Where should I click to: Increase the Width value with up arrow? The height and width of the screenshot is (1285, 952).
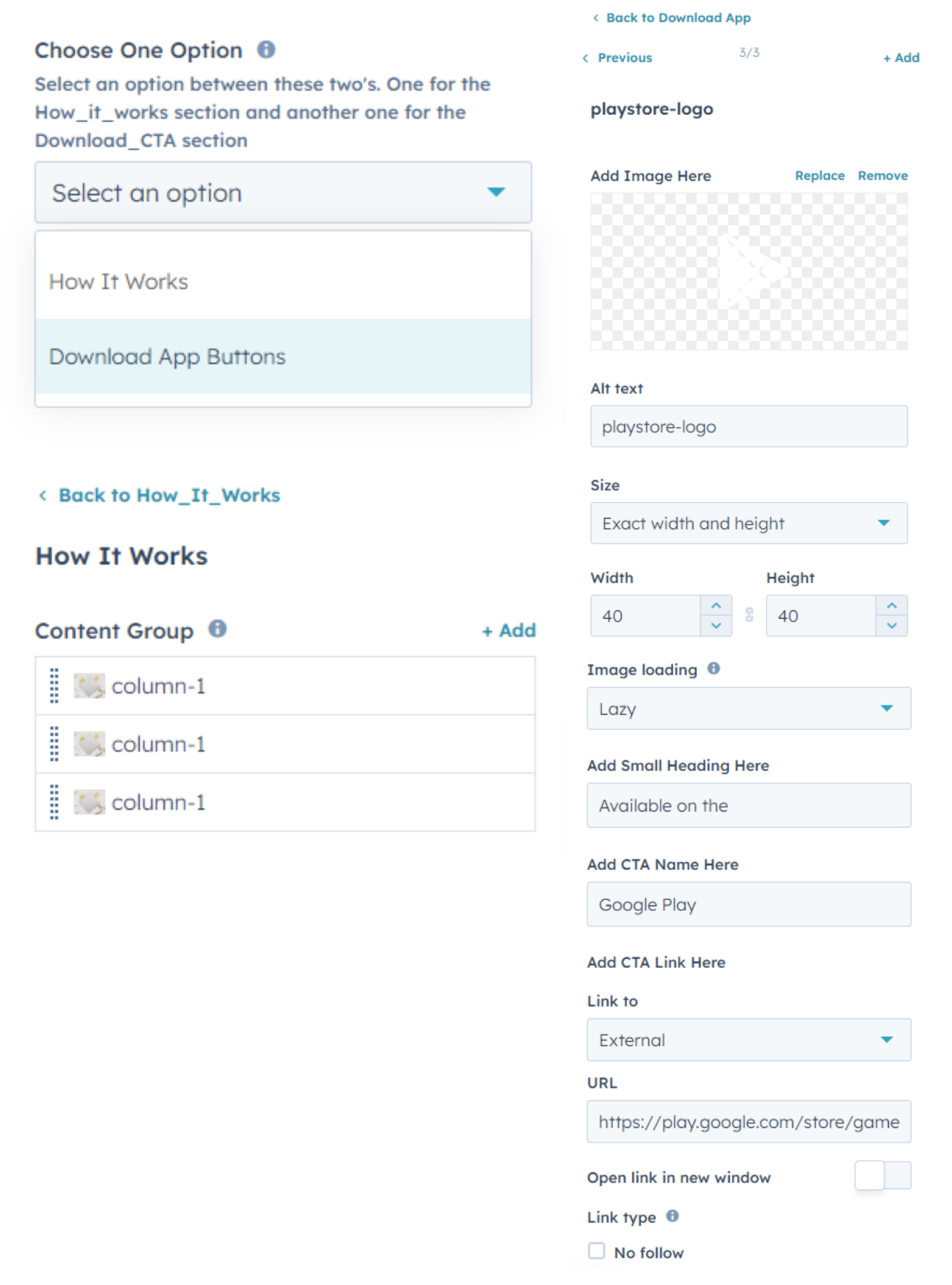click(716, 605)
